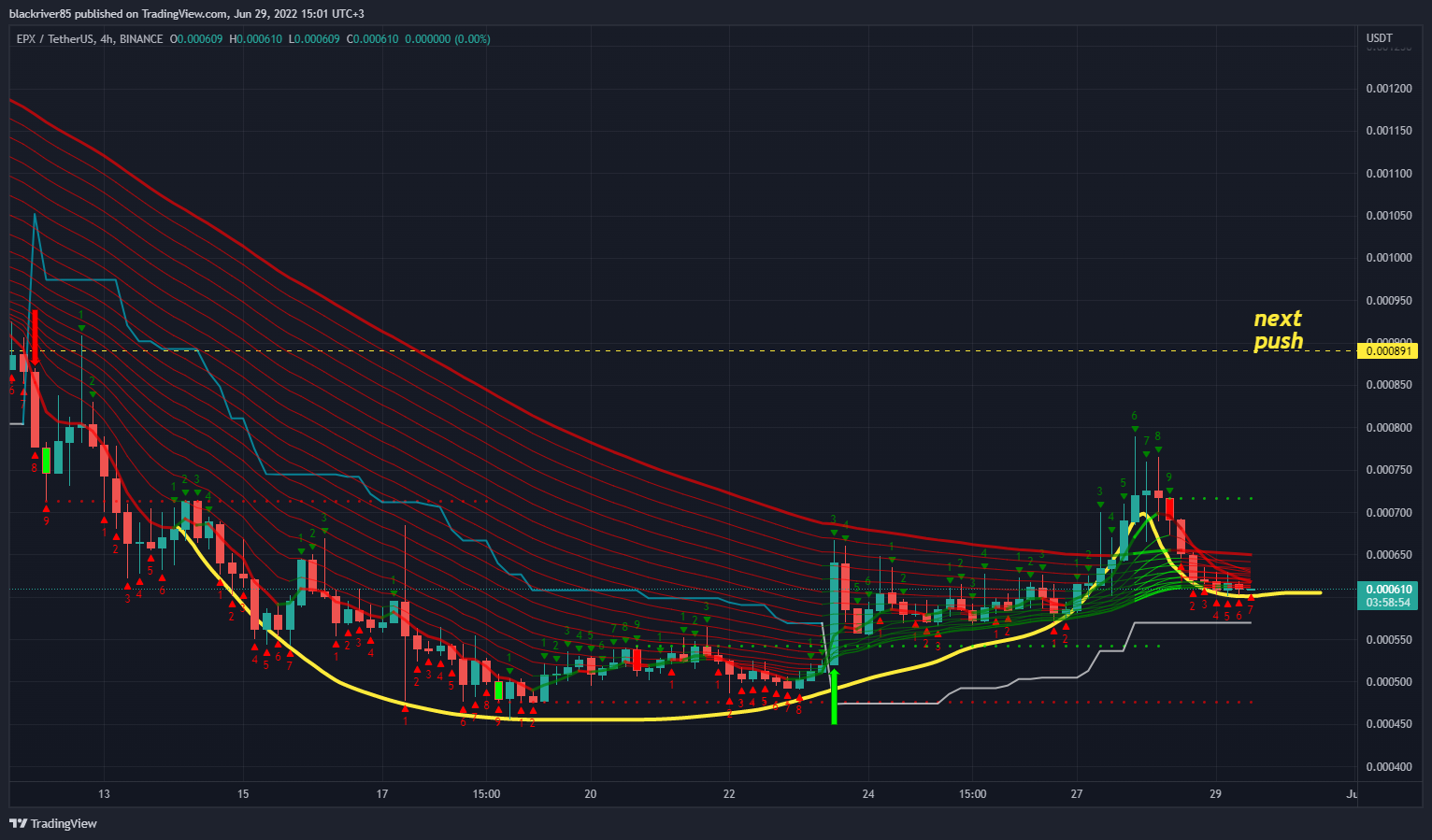Click the large red down arrow sell signal

click(x=35, y=337)
